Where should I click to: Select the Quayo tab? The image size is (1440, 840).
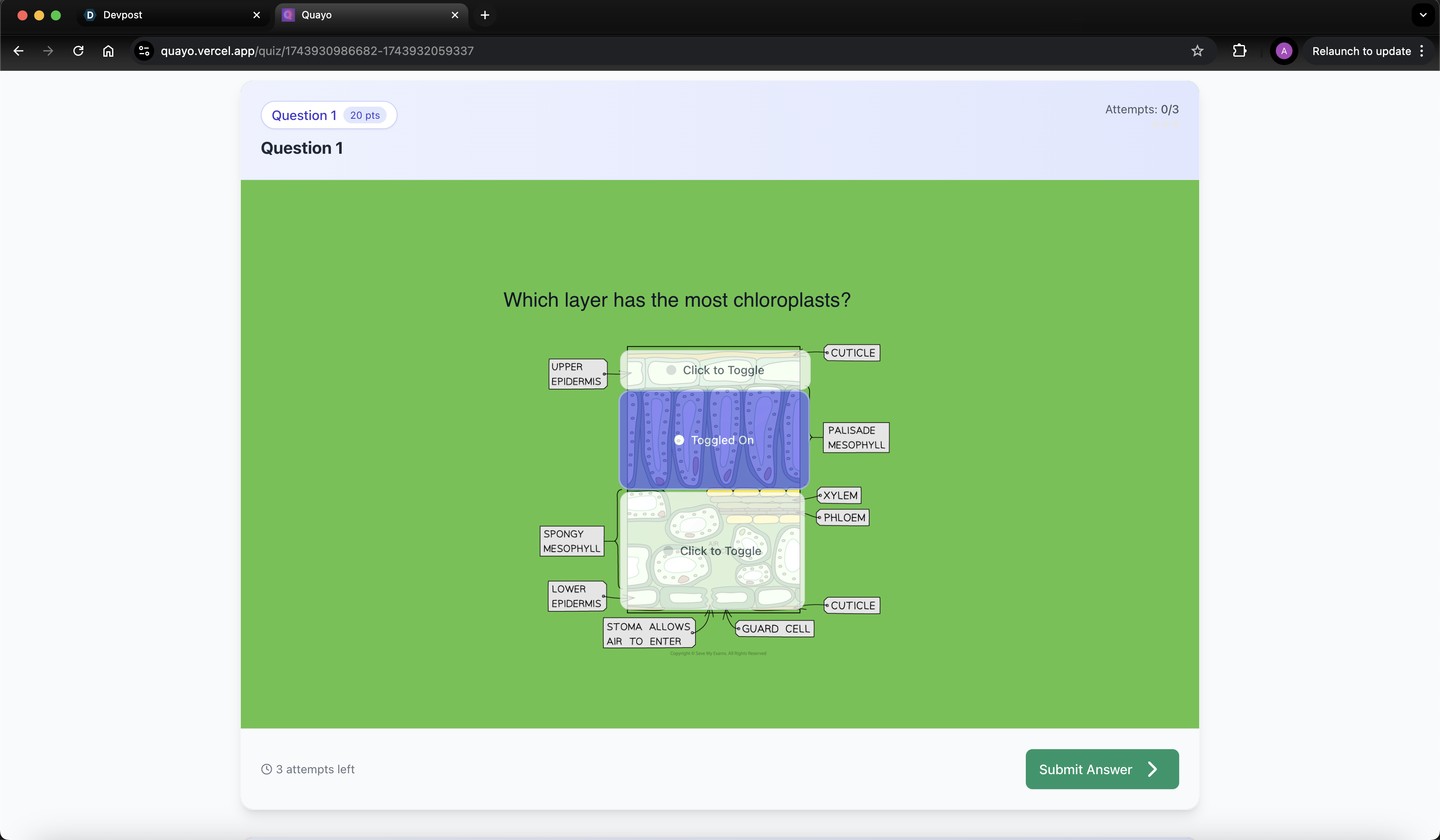(x=366, y=15)
